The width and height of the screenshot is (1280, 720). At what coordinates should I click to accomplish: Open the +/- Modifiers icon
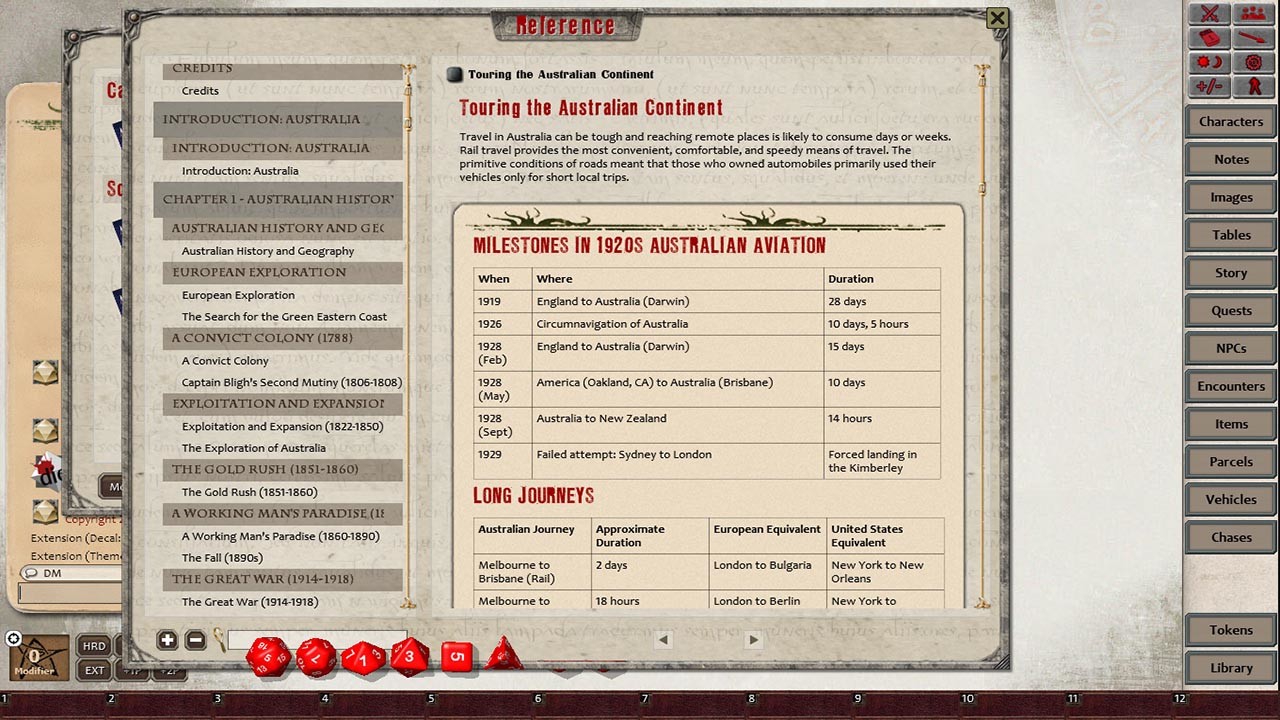(x=1210, y=87)
